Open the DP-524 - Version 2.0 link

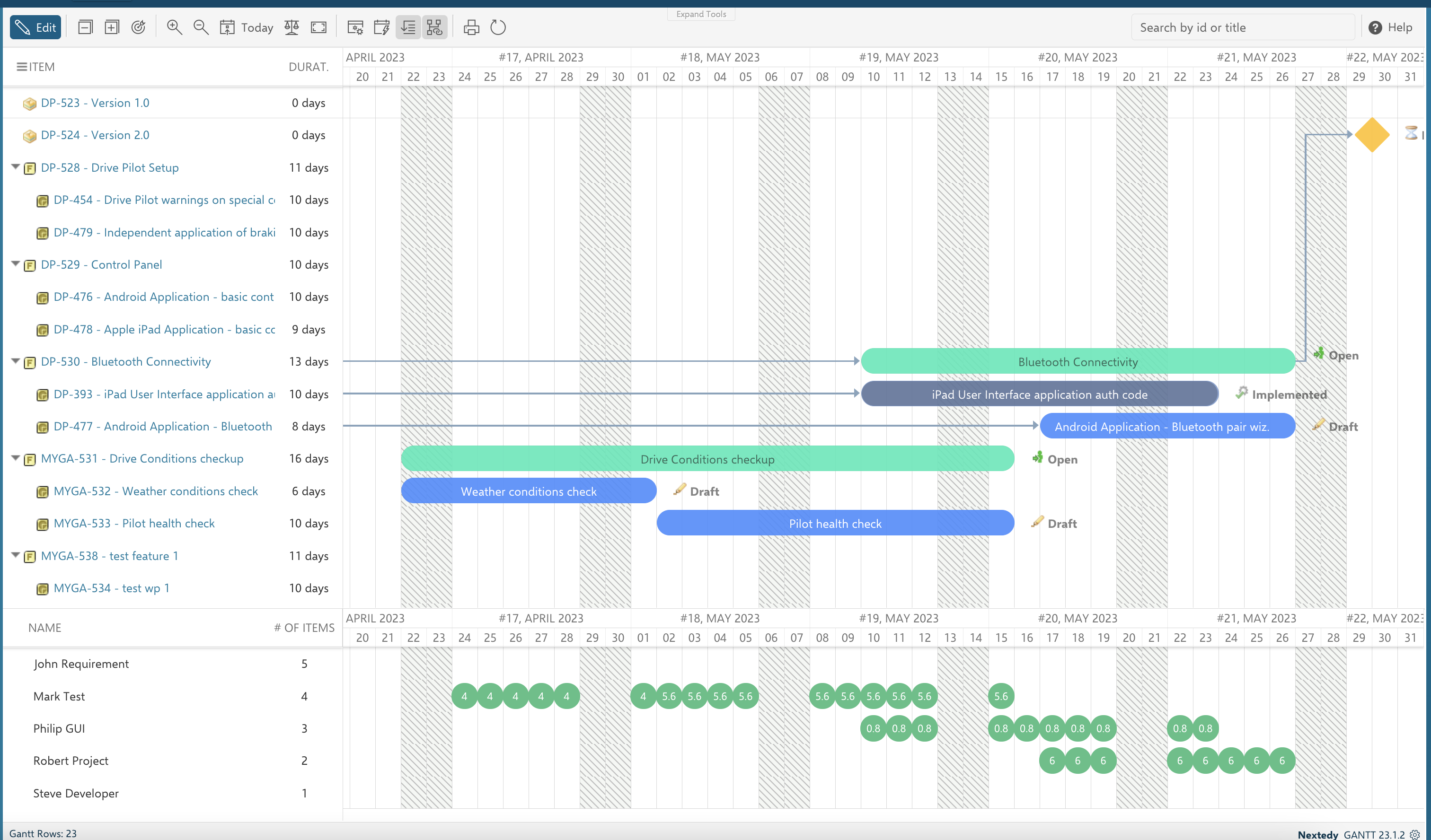95,135
